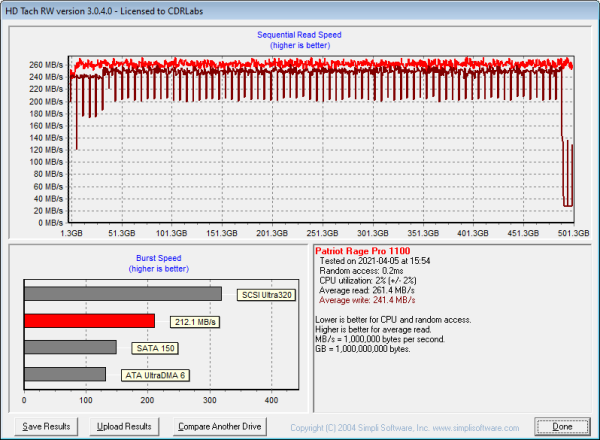Screen dimensions: 600x440
Task: Click the gray SATA 150 bar
Action: pyautogui.click(x=70, y=347)
